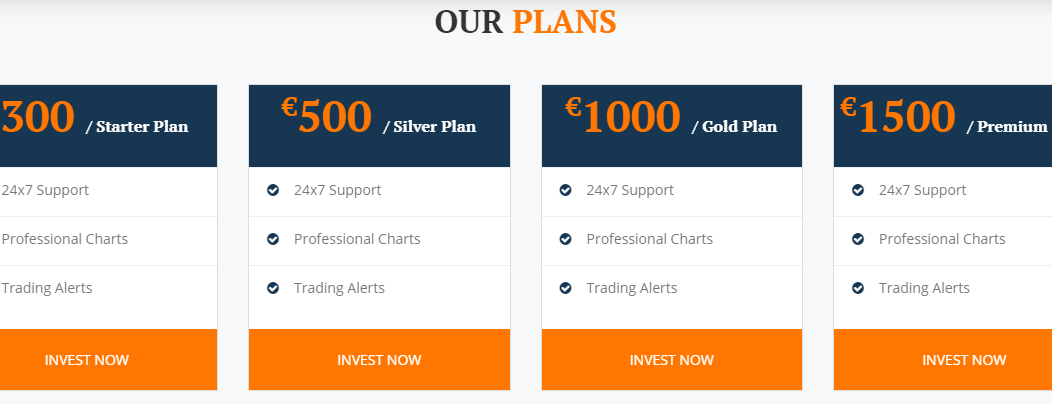Image resolution: width=1052 pixels, height=404 pixels.
Task: Click Silver Plan Trading Alerts check icon
Action: (273, 288)
